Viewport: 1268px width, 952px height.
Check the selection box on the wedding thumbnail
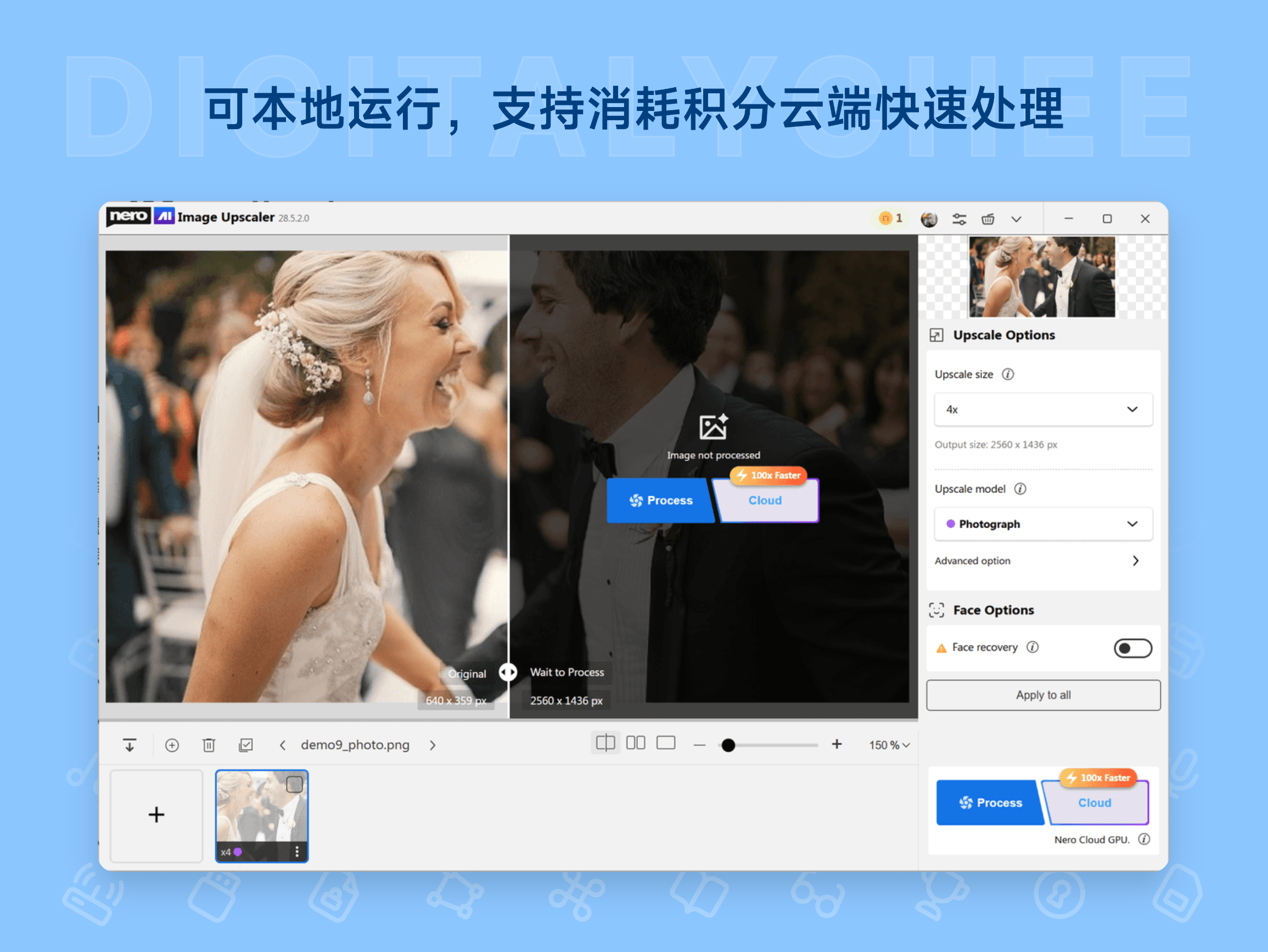point(295,783)
